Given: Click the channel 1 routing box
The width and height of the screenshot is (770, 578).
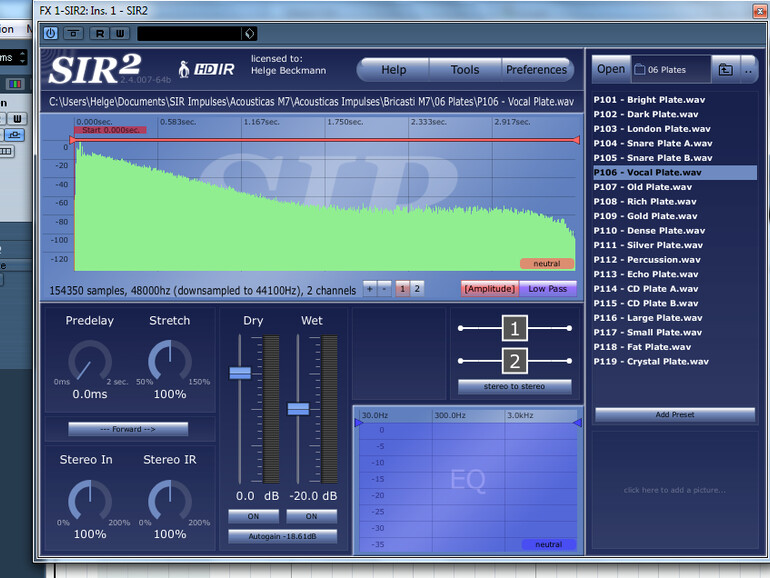Looking at the screenshot, I should (x=514, y=329).
